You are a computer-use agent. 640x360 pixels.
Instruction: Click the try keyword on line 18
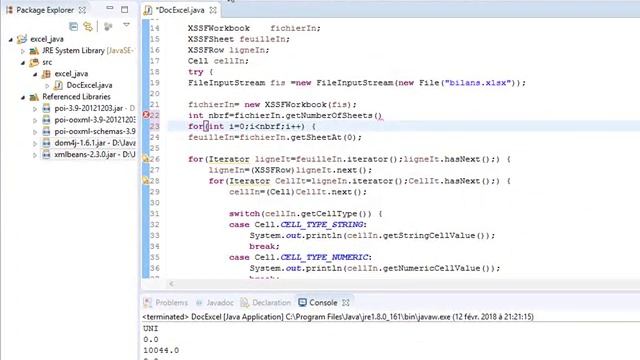coord(196,72)
